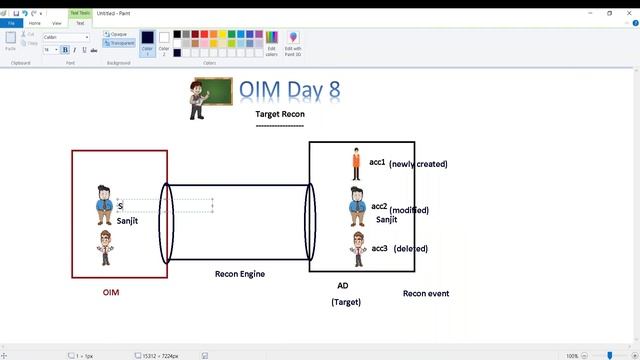Open the Edit colors dialog

pos(271,43)
